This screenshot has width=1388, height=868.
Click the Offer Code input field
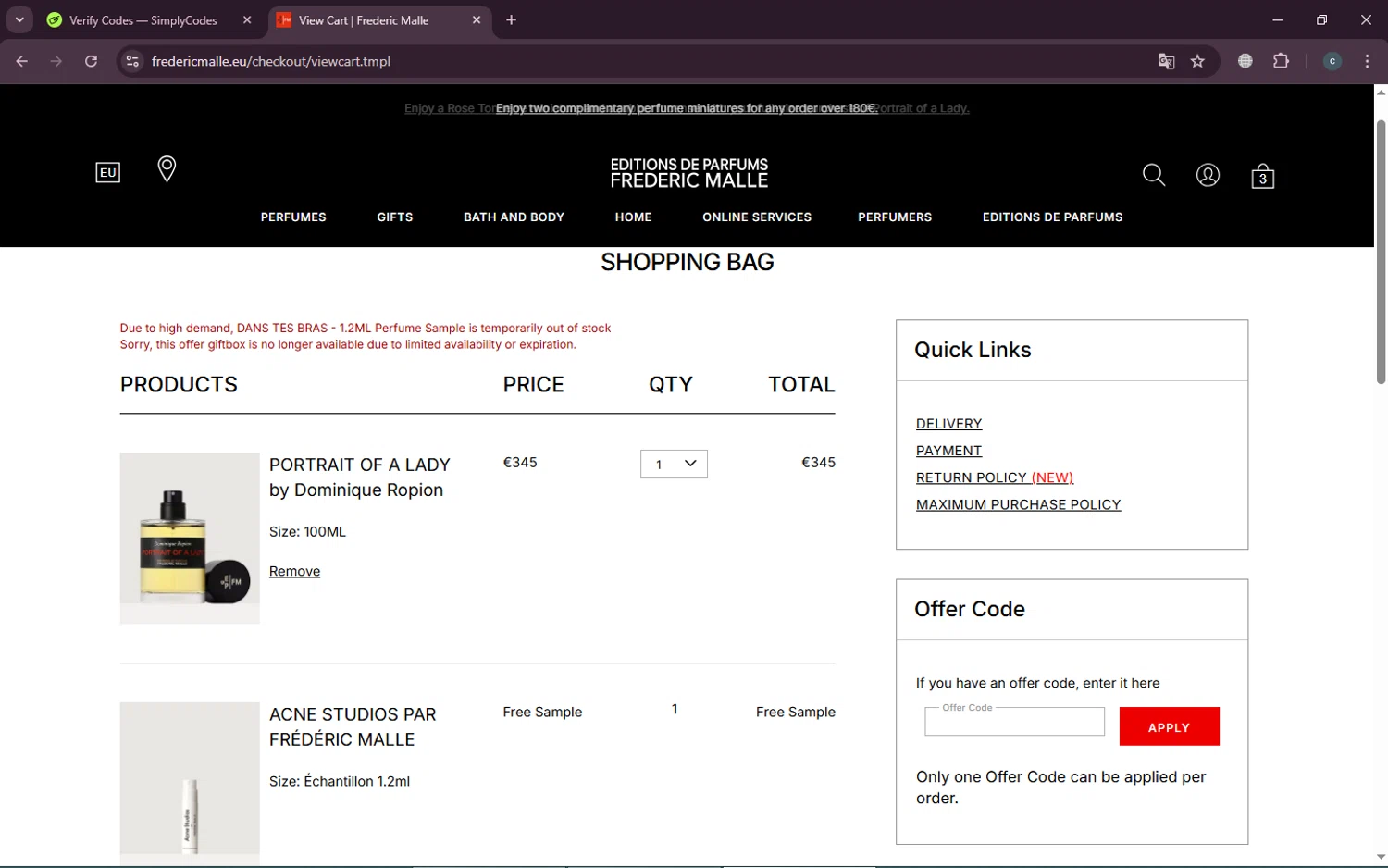point(1014,722)
